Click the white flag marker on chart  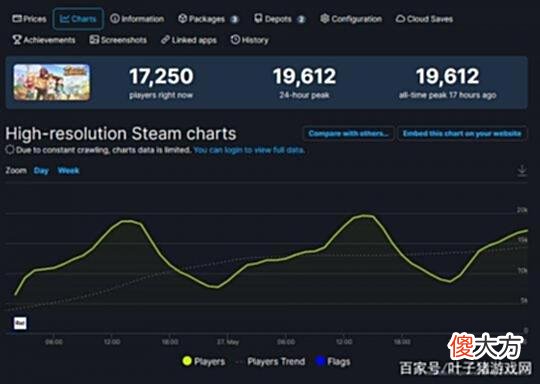[20, 323]
